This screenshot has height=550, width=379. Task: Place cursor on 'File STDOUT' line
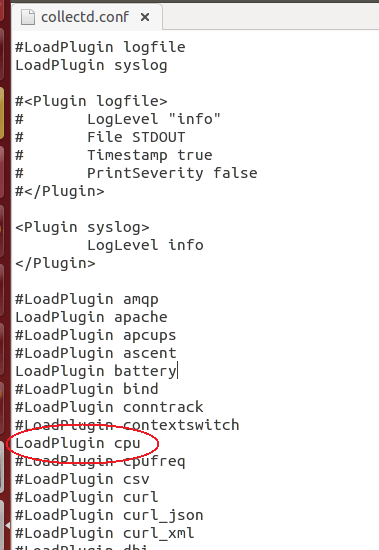(x=100, y=137)
